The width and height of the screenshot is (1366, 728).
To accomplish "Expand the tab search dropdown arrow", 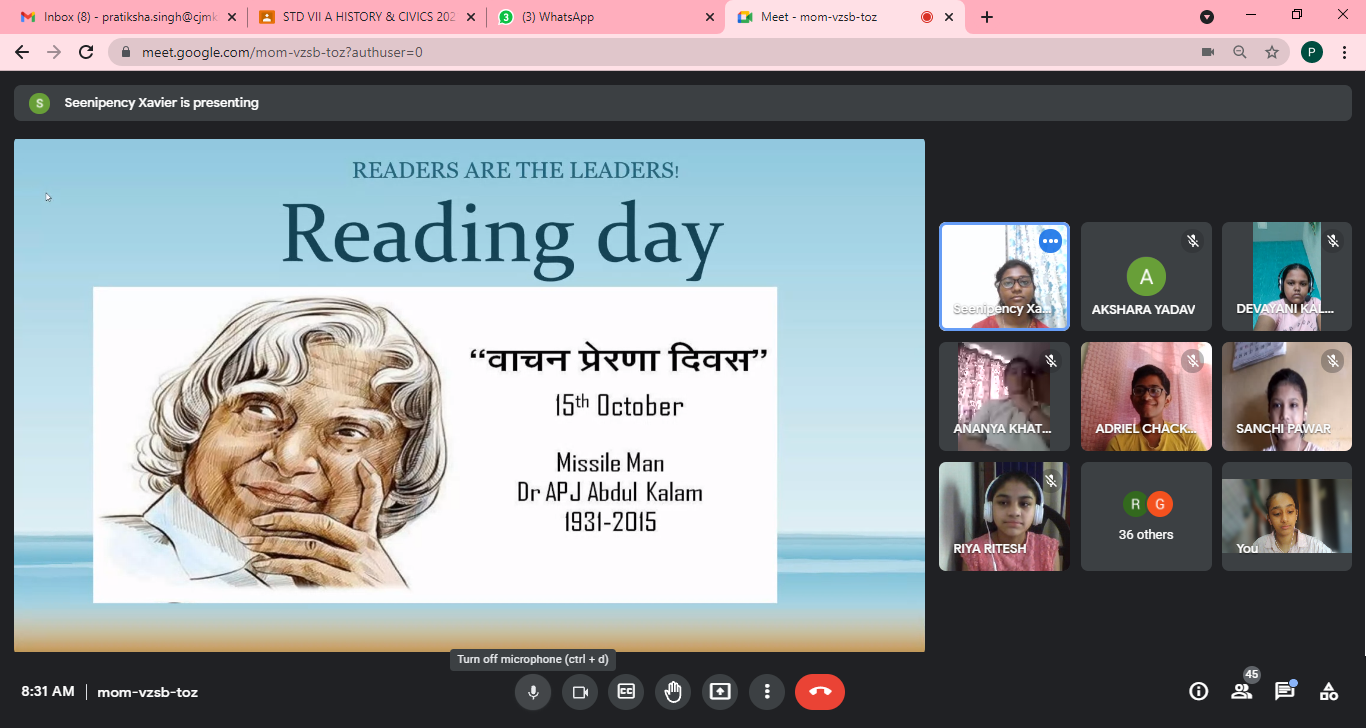I will point(1207,17).
